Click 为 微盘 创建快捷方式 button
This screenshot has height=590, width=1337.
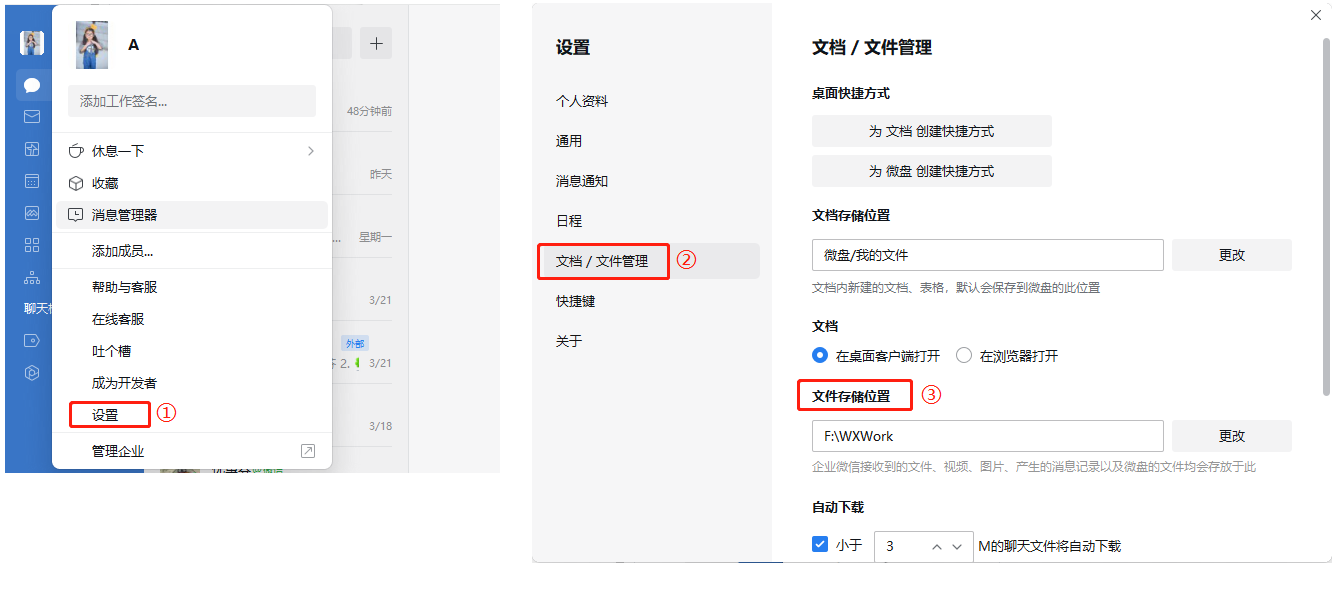(932, 171)
